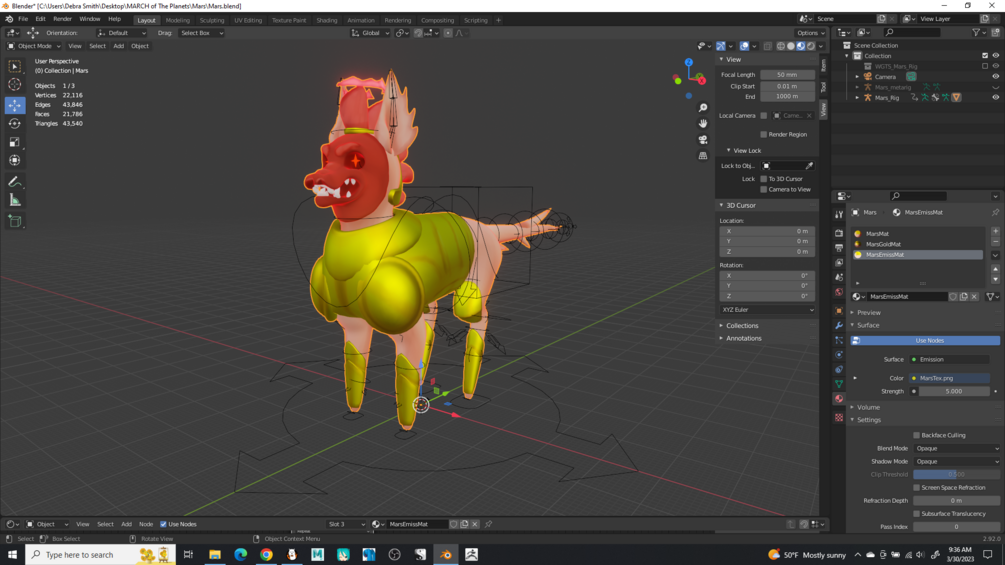Open the Texture properties checker tab
Viewport: 1005px width, 565px height.
839,418
